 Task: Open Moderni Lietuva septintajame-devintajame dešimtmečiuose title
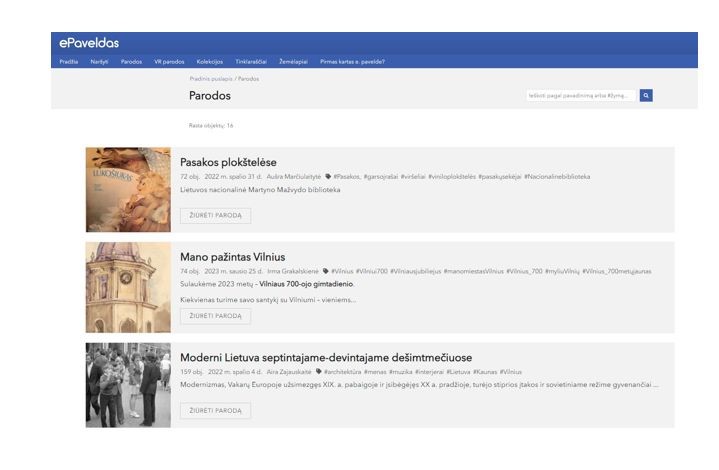point(326,358)
